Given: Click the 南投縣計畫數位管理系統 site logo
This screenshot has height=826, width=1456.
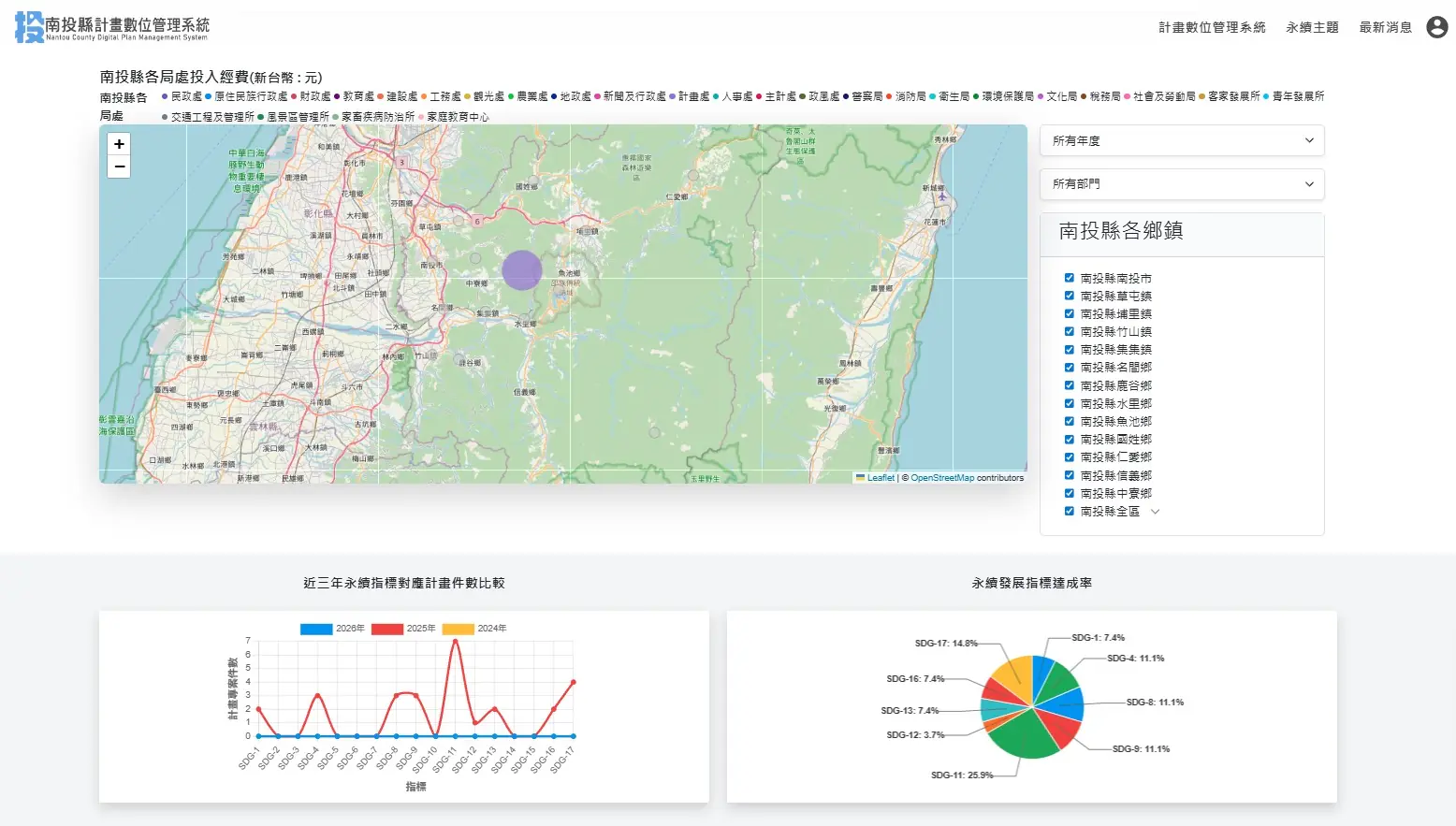Looking at the screenshot, I should coord(111,27).
